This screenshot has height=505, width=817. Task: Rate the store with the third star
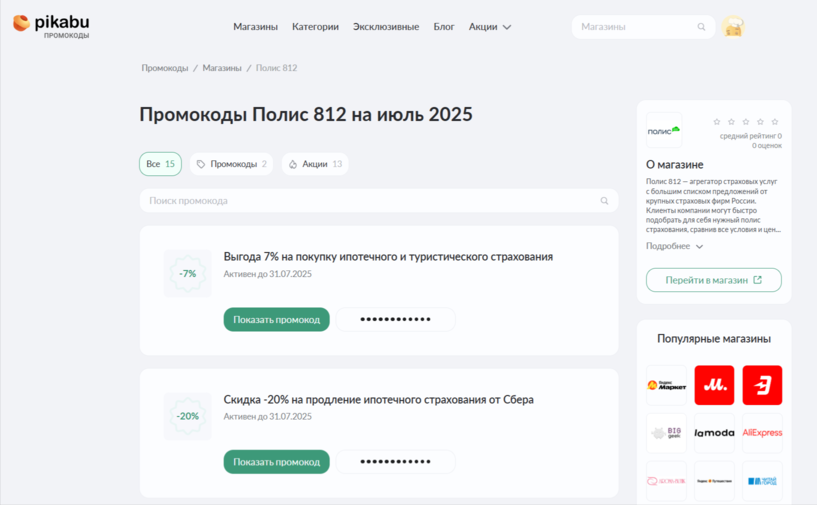[x=746, y=122]
